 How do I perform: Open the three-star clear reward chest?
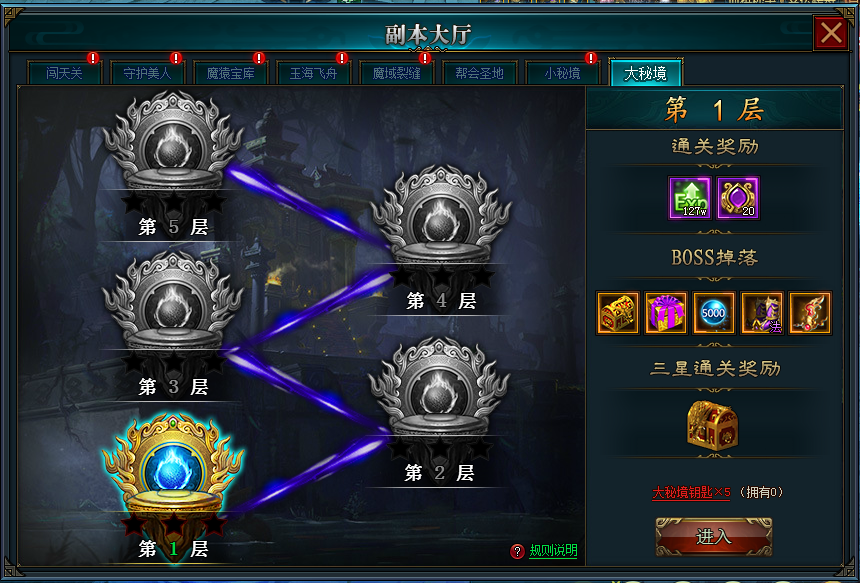pyautogui.click(x=712, y=426)
